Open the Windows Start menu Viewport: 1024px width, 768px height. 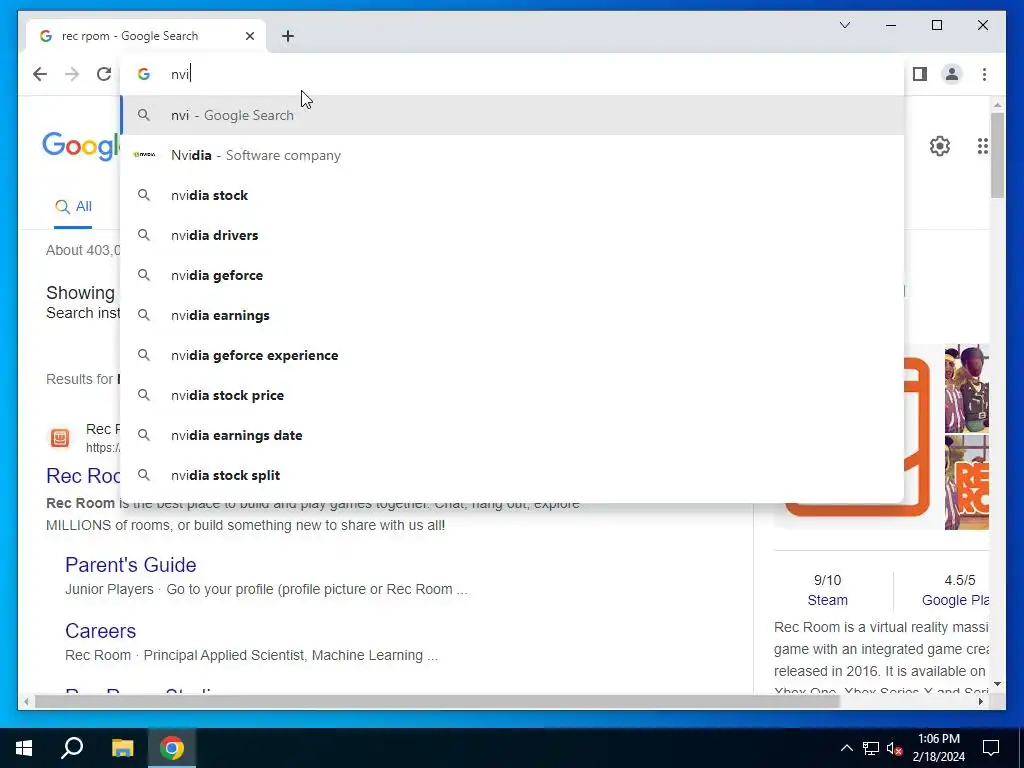click(x=24, y=748)
